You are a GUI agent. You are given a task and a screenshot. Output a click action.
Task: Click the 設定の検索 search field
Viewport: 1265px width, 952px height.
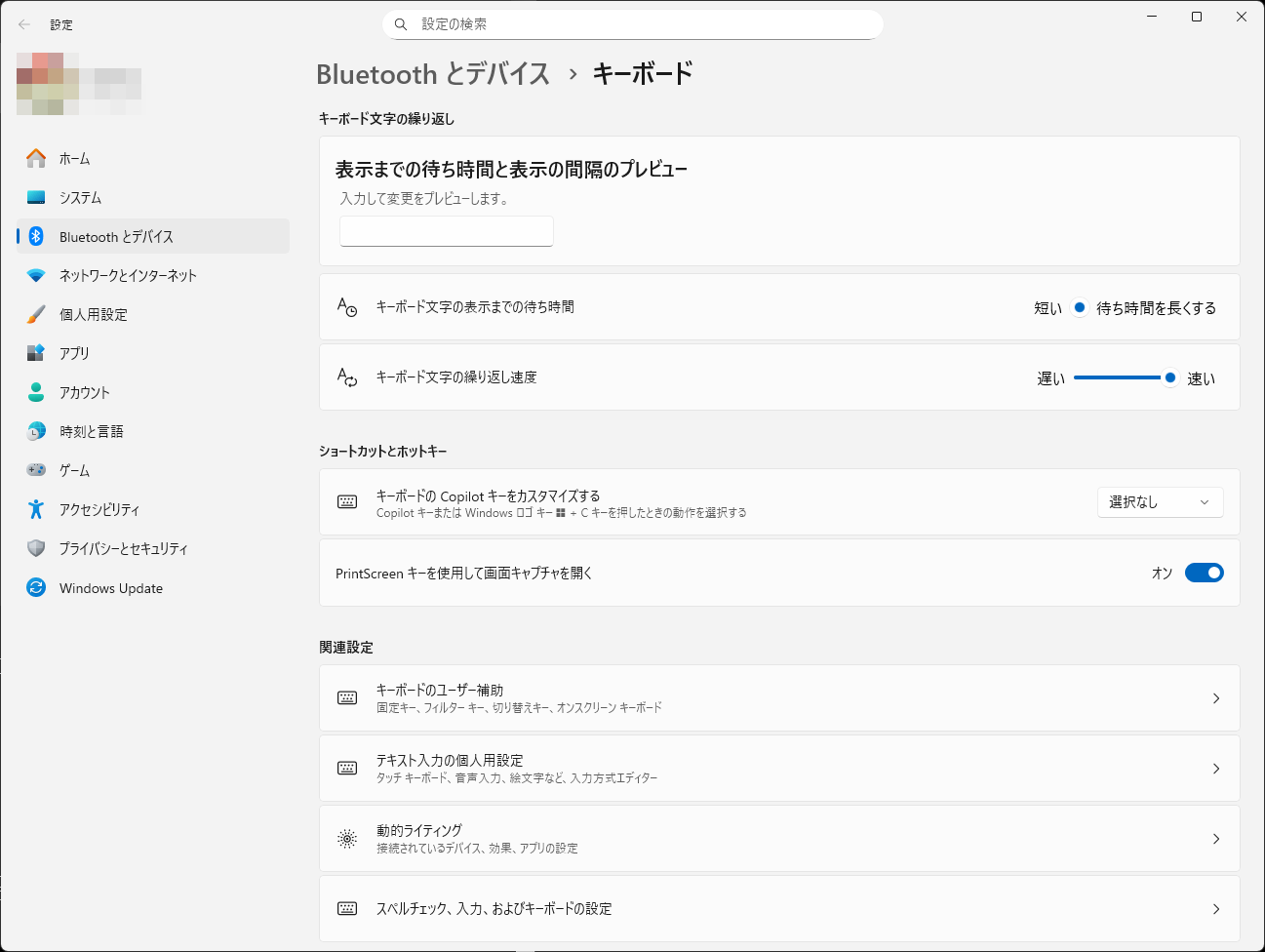633,24
